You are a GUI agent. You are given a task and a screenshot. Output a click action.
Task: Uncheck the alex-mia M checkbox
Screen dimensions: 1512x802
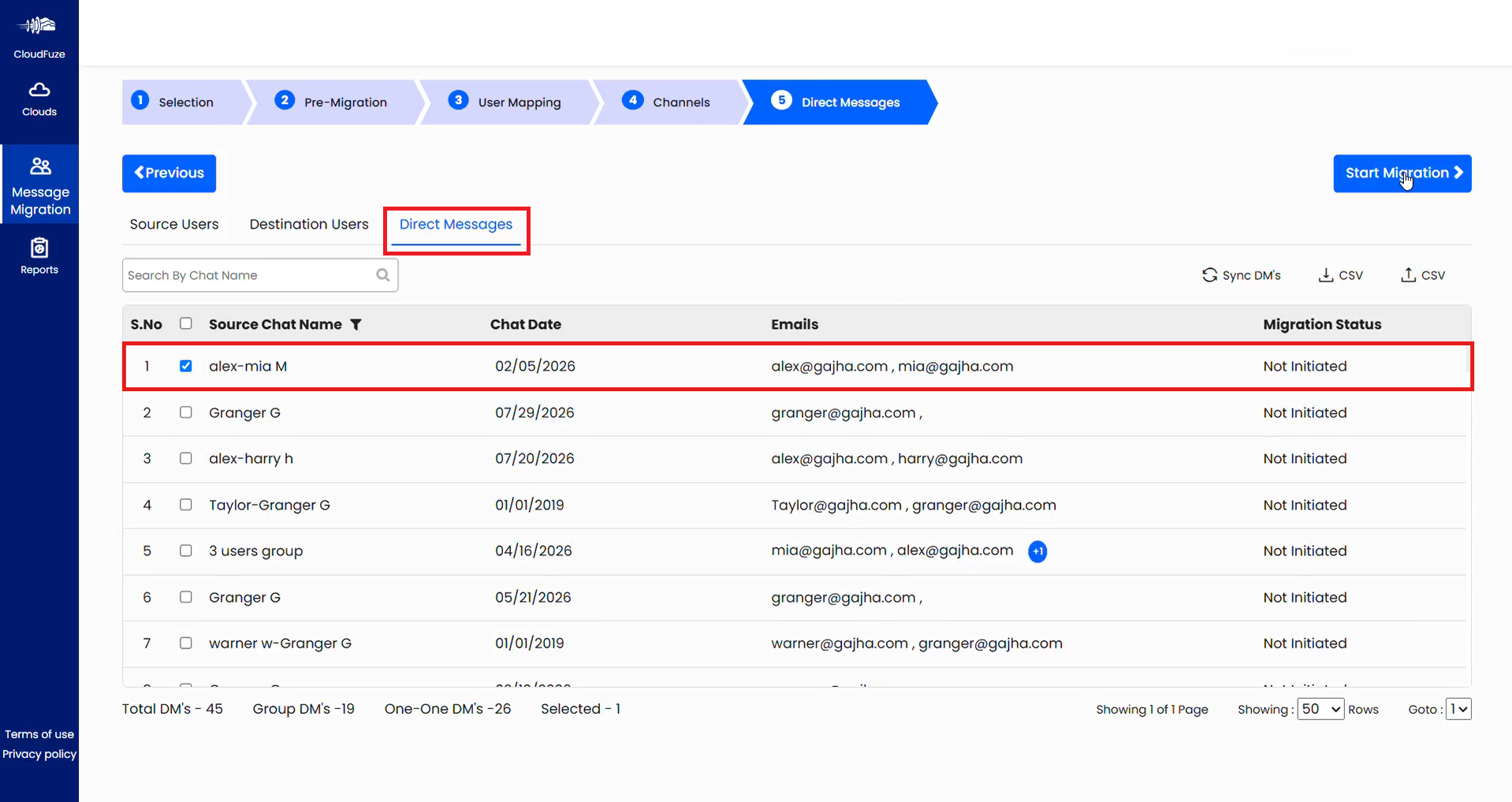(x=186, y=366)
